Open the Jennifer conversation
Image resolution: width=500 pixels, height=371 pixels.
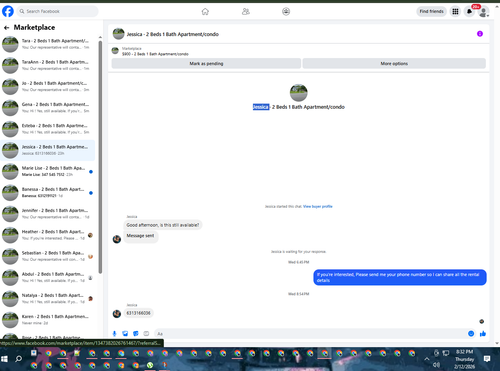48,214
